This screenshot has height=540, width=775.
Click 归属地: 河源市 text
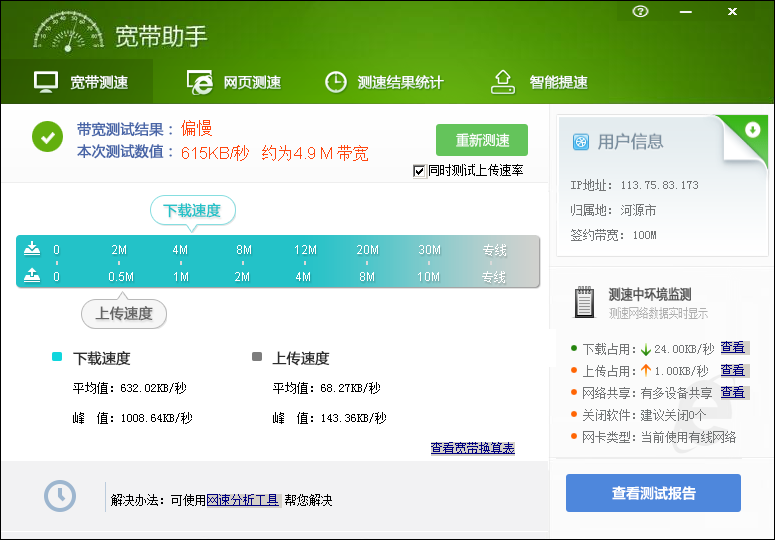click(613, 210)
